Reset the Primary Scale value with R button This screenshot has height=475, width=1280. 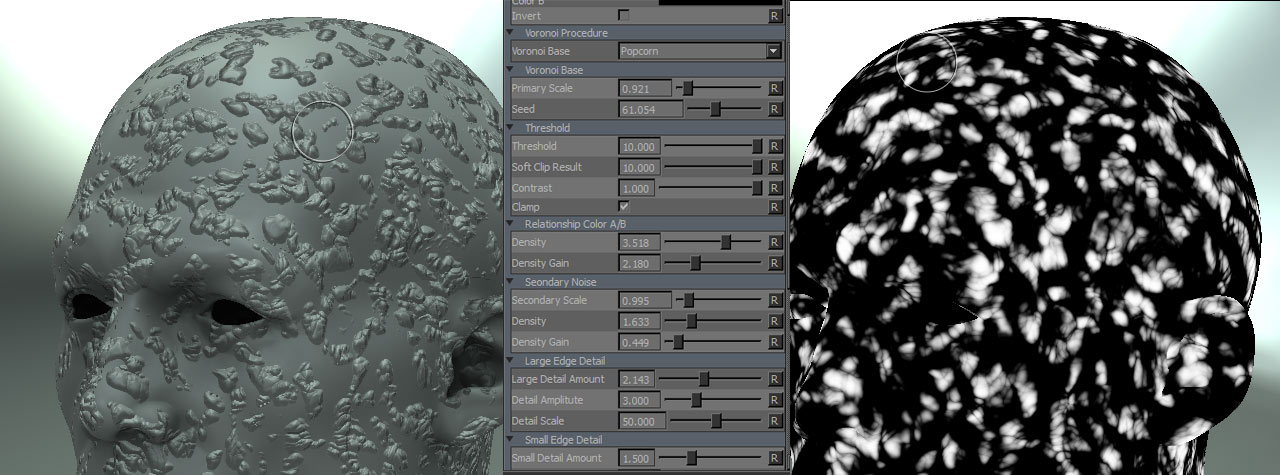(774, 89)
